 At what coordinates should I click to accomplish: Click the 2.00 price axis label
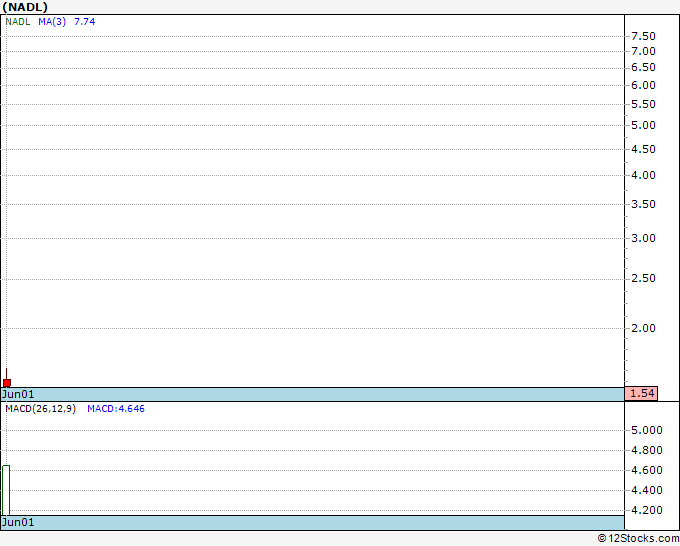tap(643, 328)
